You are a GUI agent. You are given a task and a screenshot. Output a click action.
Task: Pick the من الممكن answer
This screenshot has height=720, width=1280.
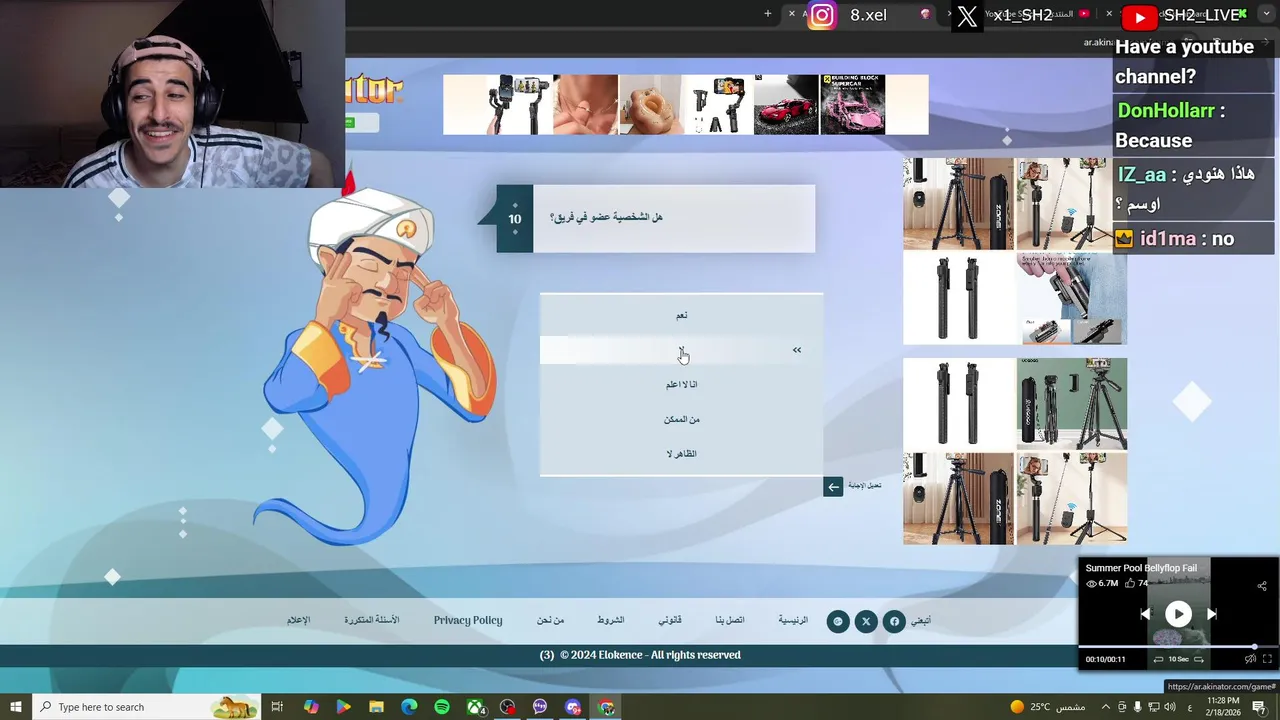[681, 419]
